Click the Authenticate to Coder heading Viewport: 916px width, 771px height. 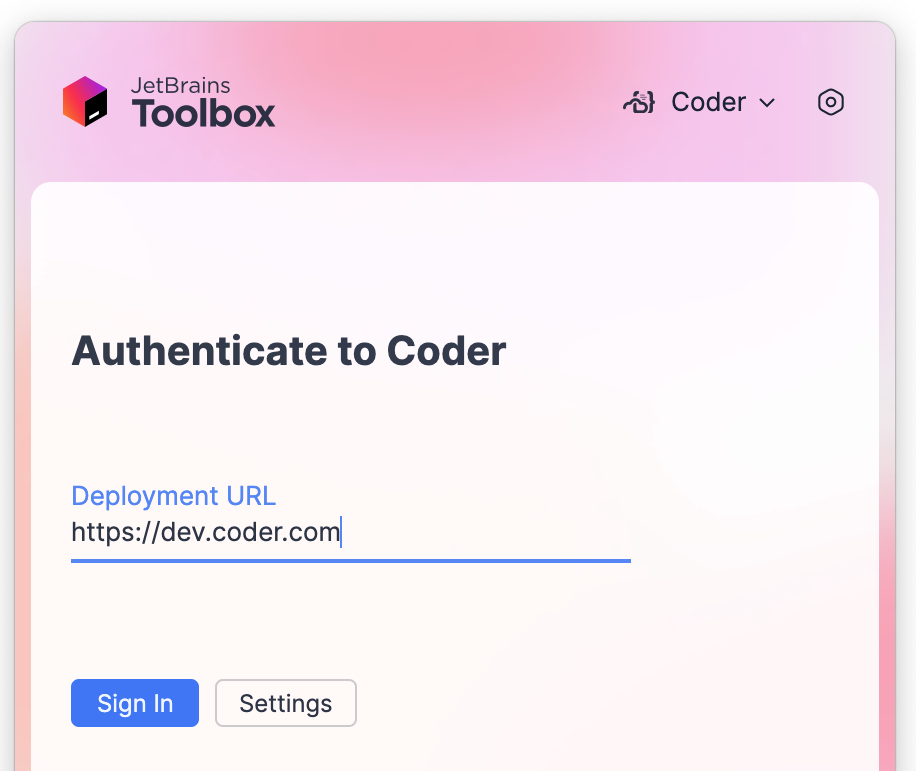pyautogui.click(x=288, y=351)
